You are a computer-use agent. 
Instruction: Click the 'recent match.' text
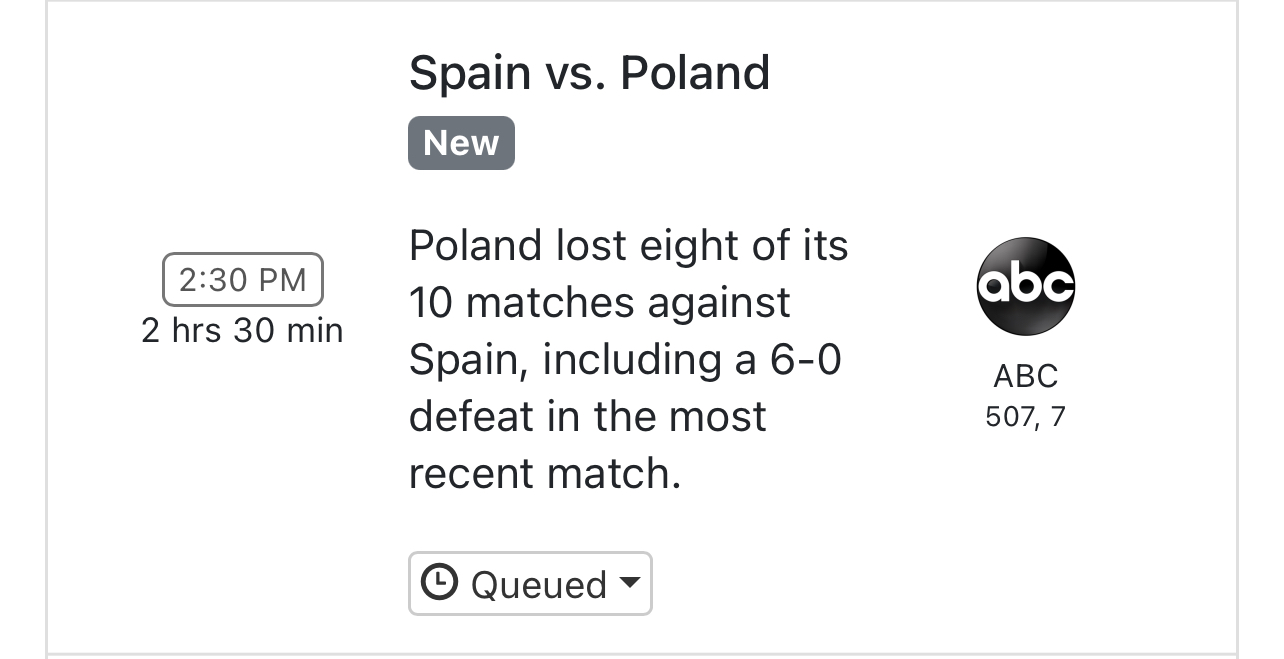(544, 473)
